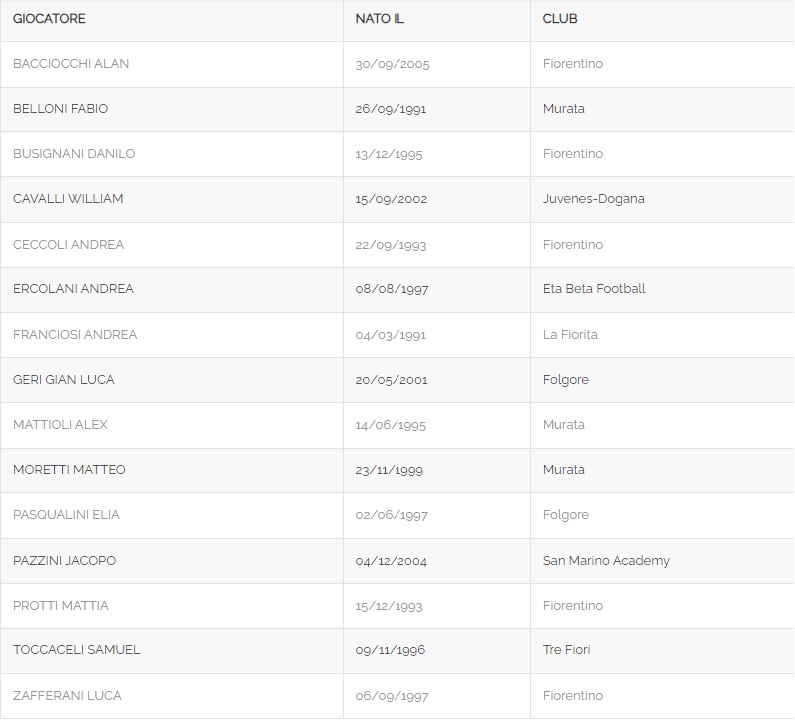Click on BELLONI FABIO name

(x=60, y=109)
